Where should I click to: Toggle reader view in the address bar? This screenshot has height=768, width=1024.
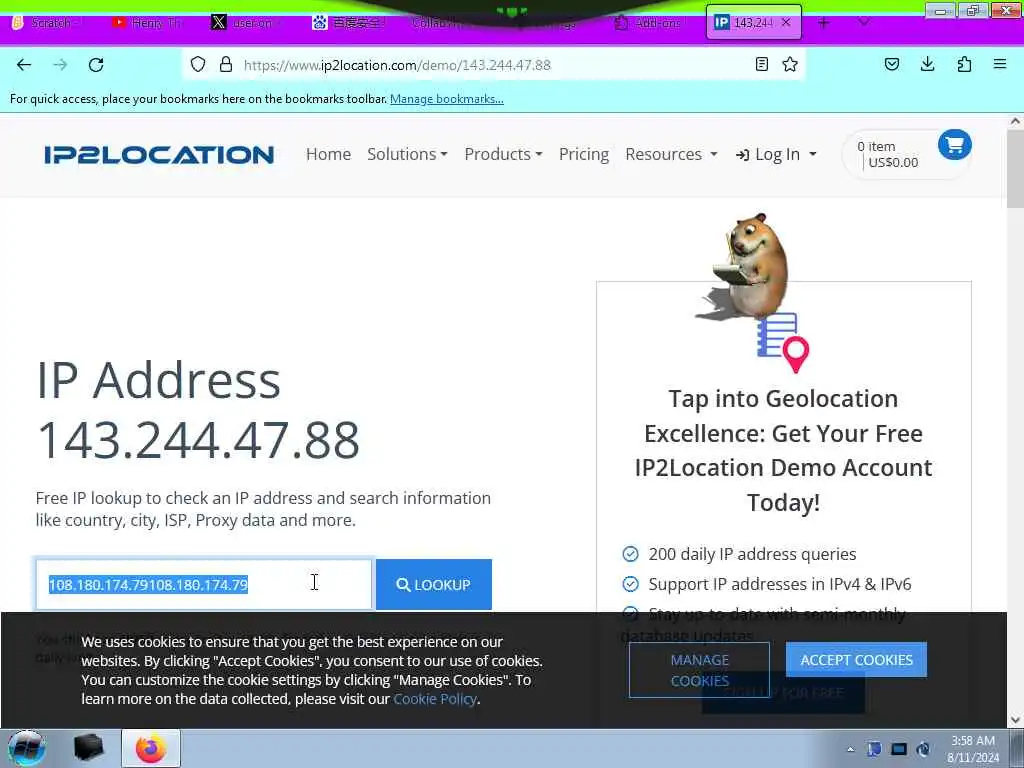coord(761,64)
